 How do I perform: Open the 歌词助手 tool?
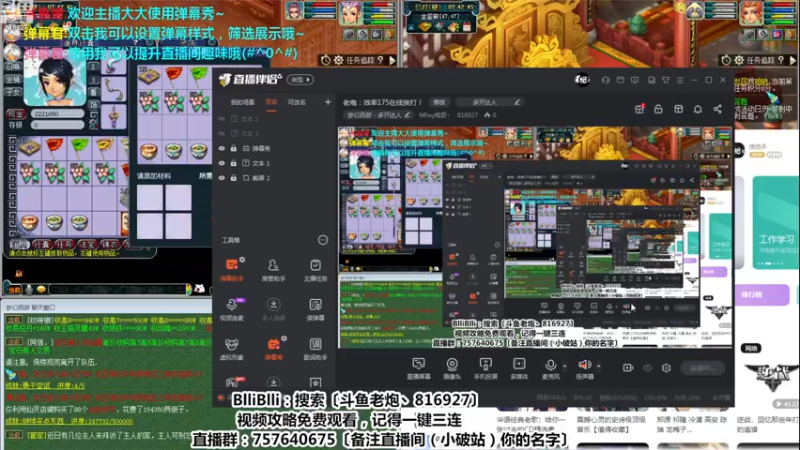tap(315, 348)
